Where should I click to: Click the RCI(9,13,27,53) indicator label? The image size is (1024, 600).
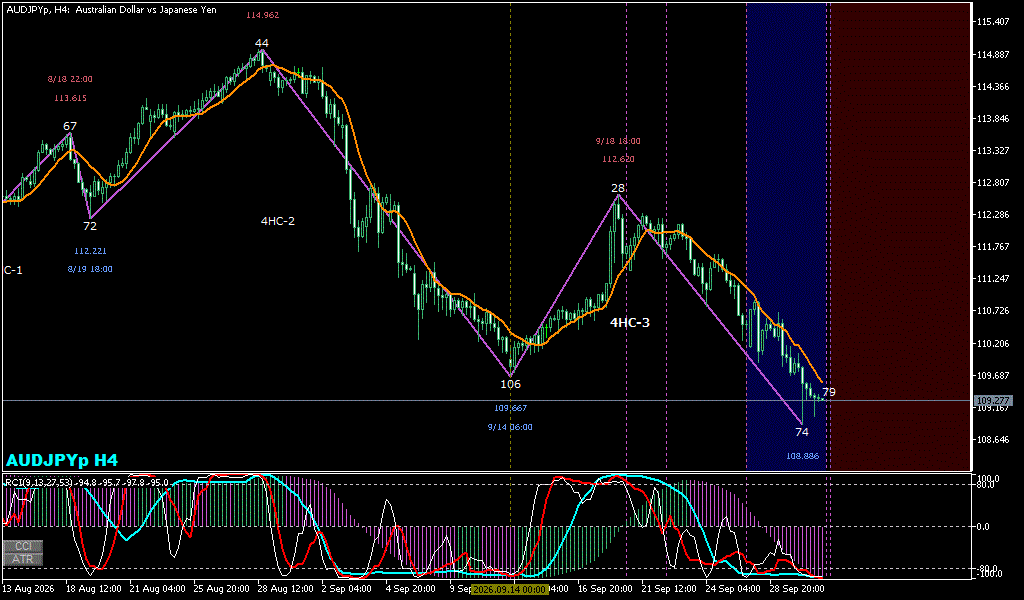pyautogui.click(x=86, y=482)
